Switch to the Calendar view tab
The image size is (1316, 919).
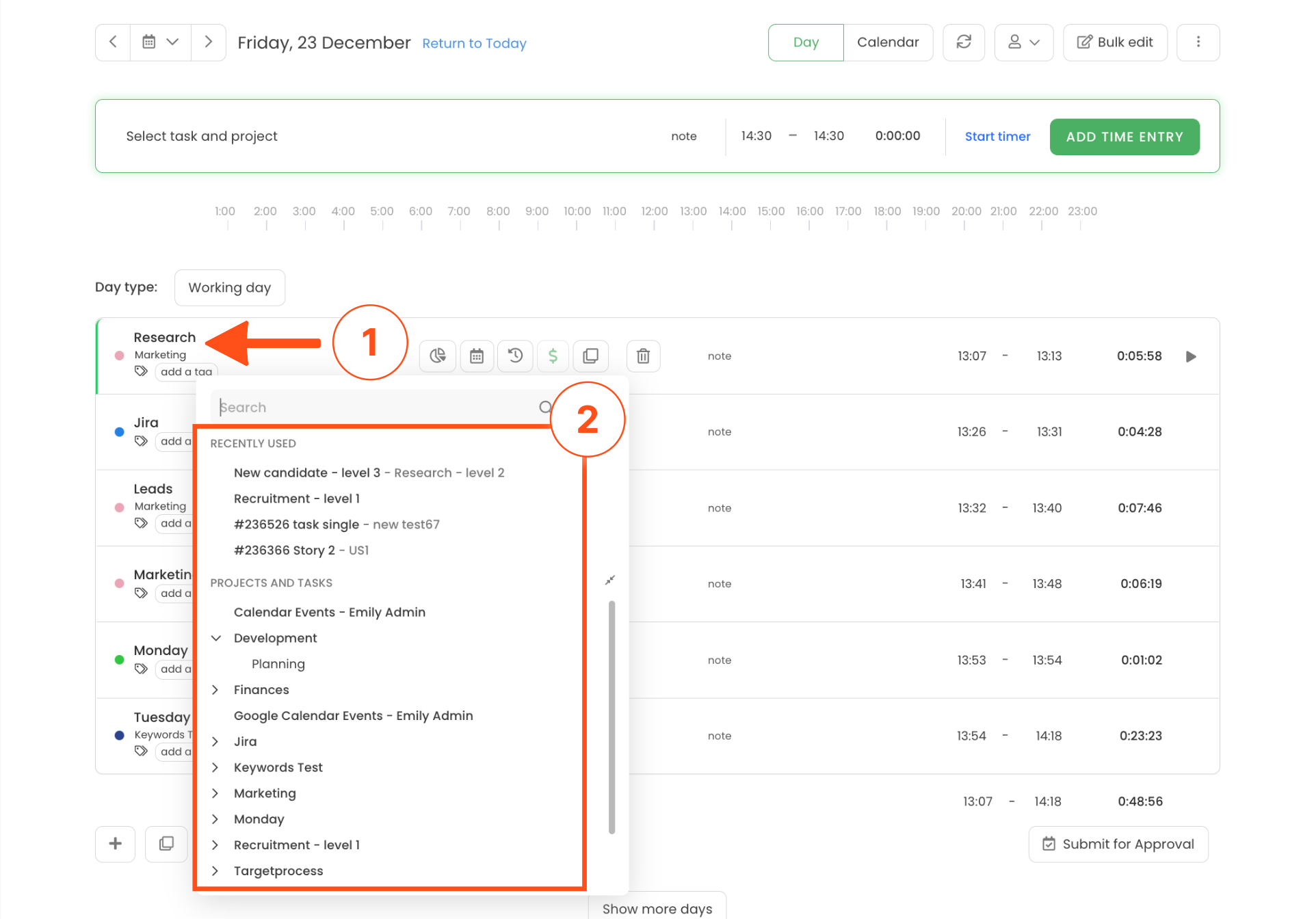tap(887, 42)
